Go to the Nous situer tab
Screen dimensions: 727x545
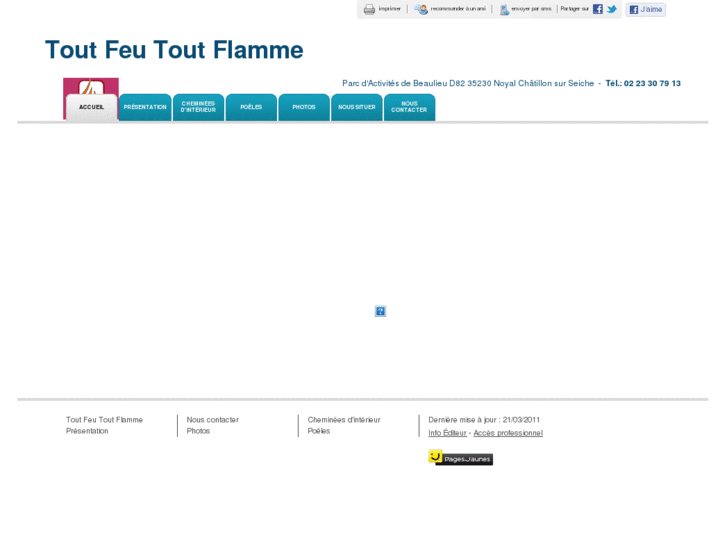point(357,107)
